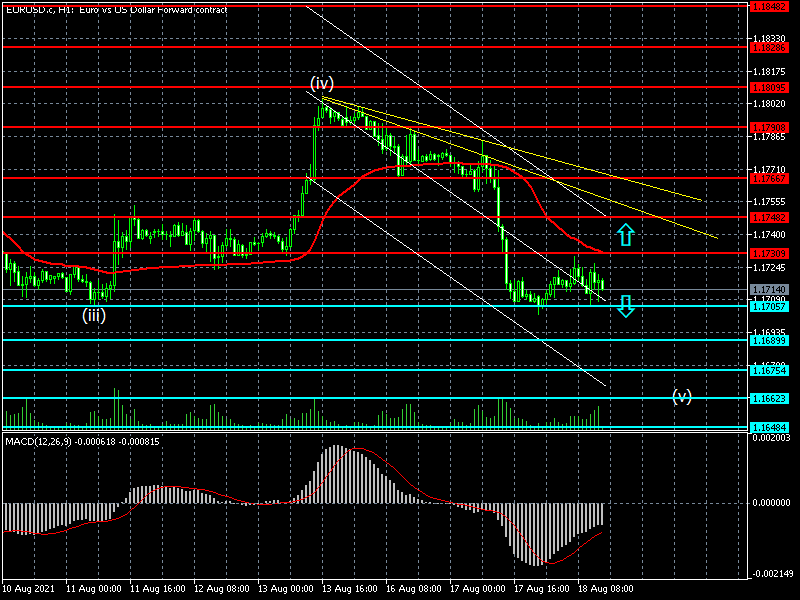Select the (iv) wave label

tap(322, 83)
